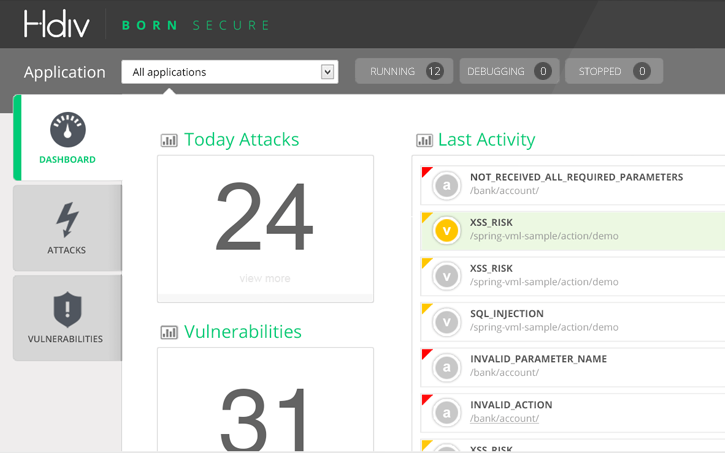This screenshot has height=453, width=725.
Task: Click the Vulnerabilities section chart icon
Action: click(x=169, y=332)
